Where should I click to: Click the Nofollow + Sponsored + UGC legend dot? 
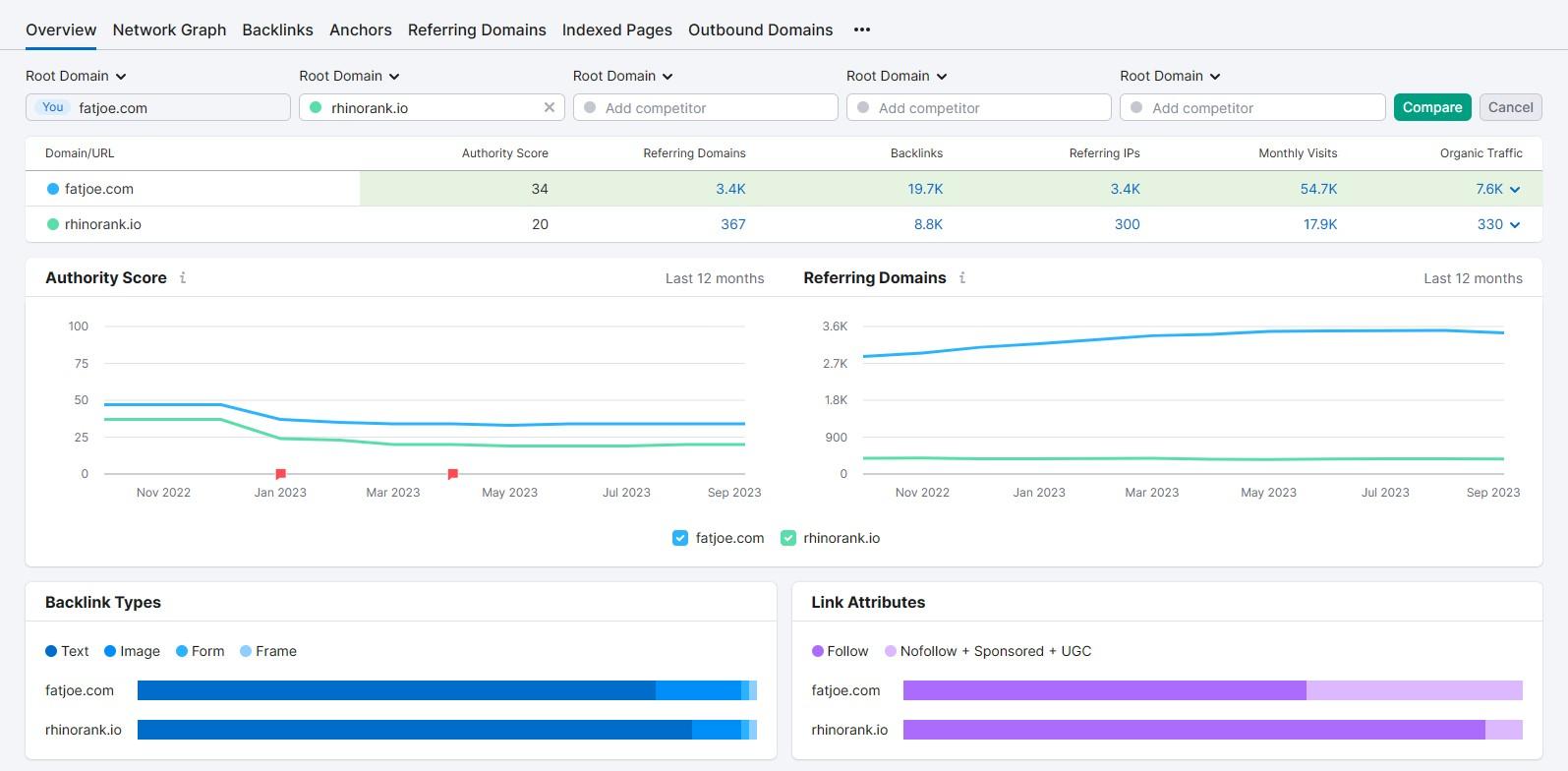[891, 651]
